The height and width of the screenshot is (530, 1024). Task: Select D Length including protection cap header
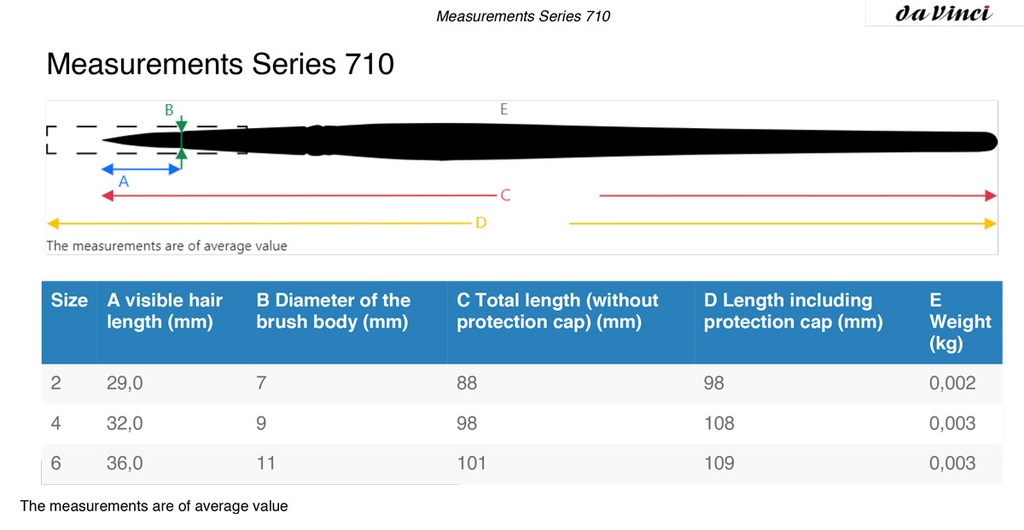[x=793, y=311]
